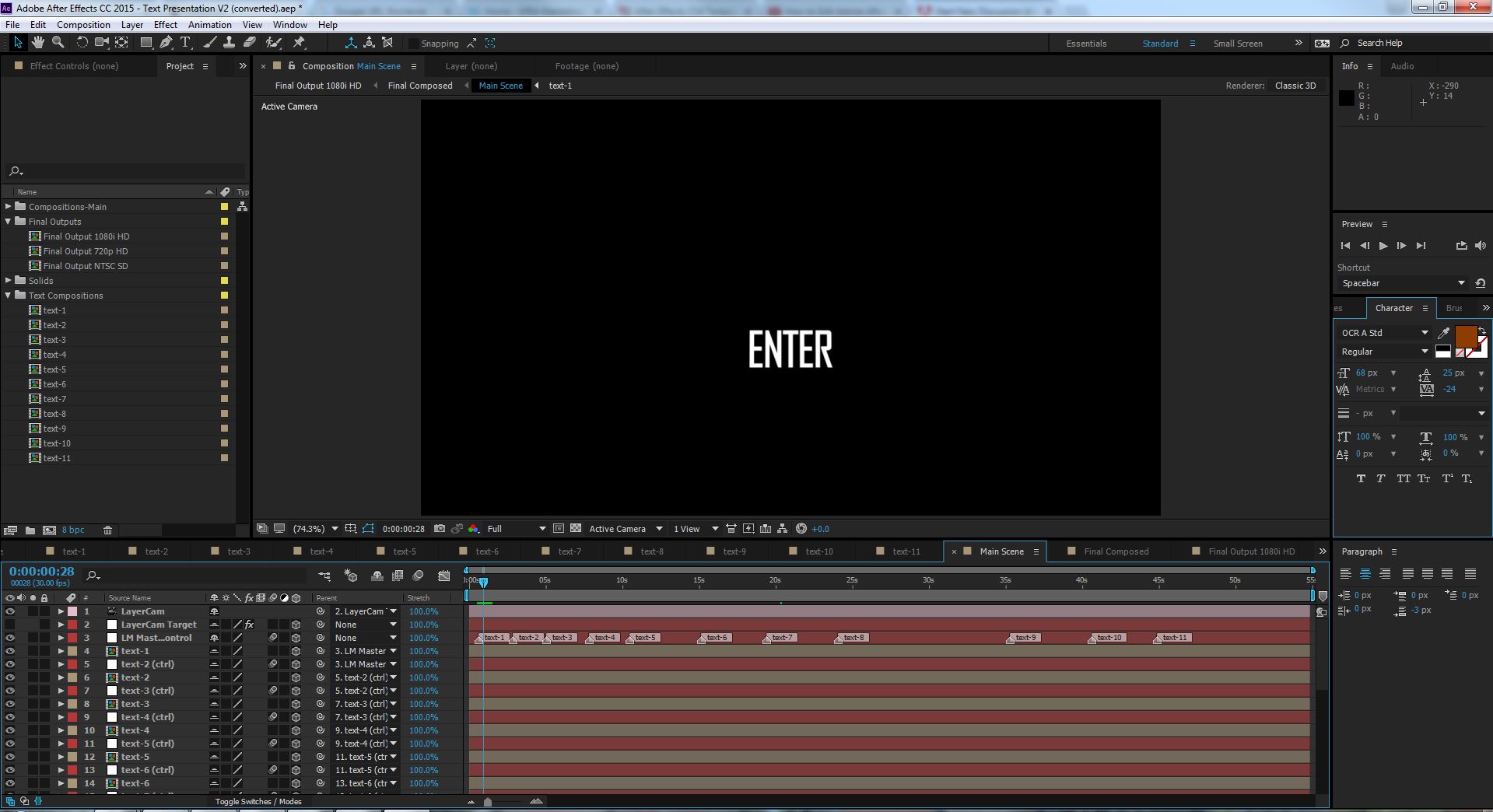Collapse the Text Compositions folder
Viewport: 1493px width, 812px height.
(10, 296)
